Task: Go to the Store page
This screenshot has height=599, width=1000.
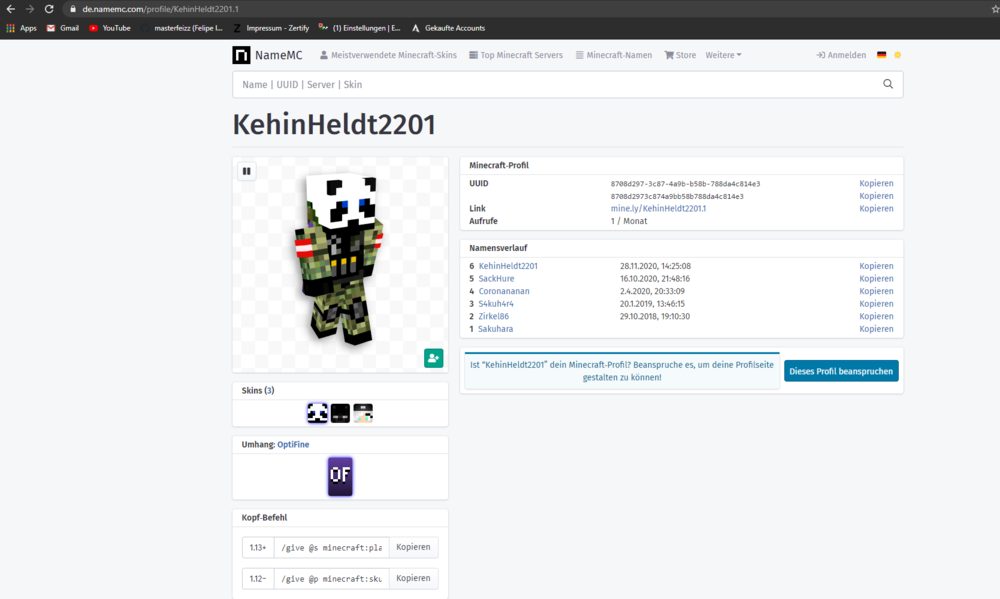Action: pos(680,55)
